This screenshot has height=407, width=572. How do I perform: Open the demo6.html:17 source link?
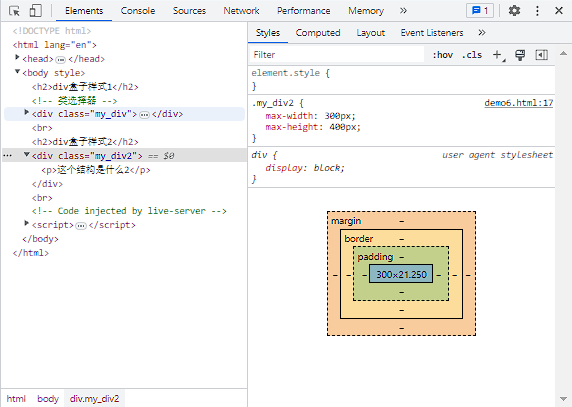(x=518, y=103)
